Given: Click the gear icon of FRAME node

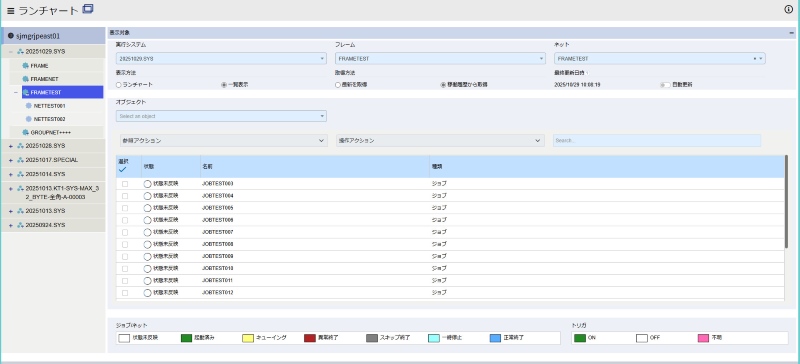Looking at the screenshot, I should tap(26, 66).
